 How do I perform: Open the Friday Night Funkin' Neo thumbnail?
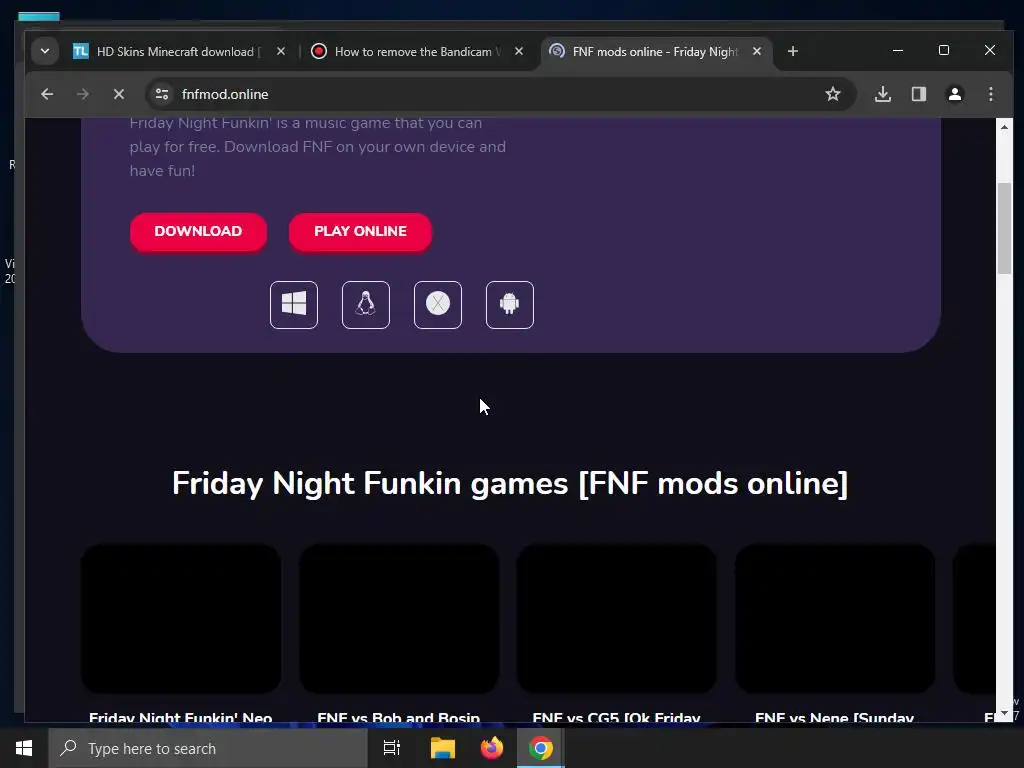click(181, 618)
